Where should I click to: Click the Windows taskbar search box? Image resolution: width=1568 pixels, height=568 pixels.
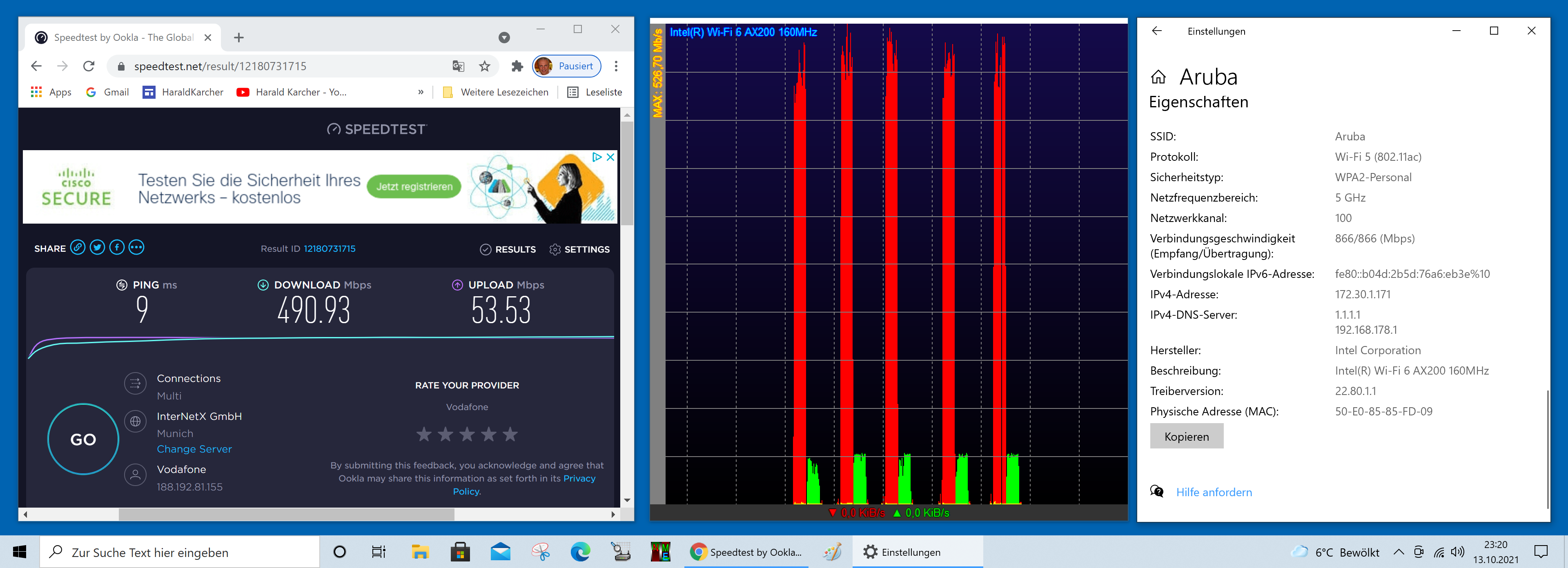(x=180, y=552)
